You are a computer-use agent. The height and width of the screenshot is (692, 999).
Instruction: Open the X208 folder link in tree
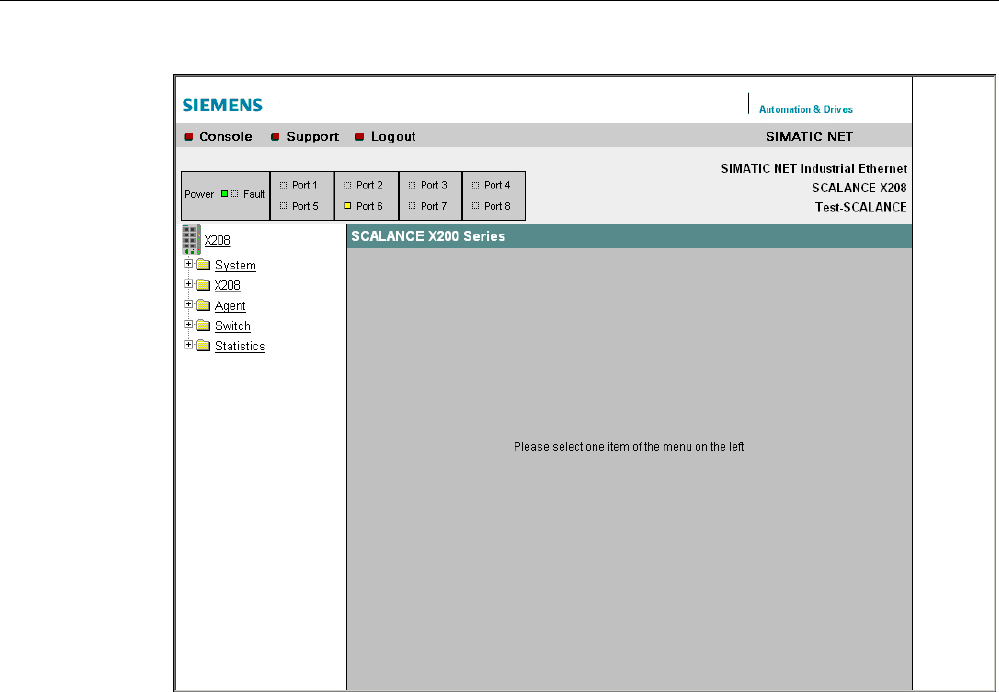point(227,285)
